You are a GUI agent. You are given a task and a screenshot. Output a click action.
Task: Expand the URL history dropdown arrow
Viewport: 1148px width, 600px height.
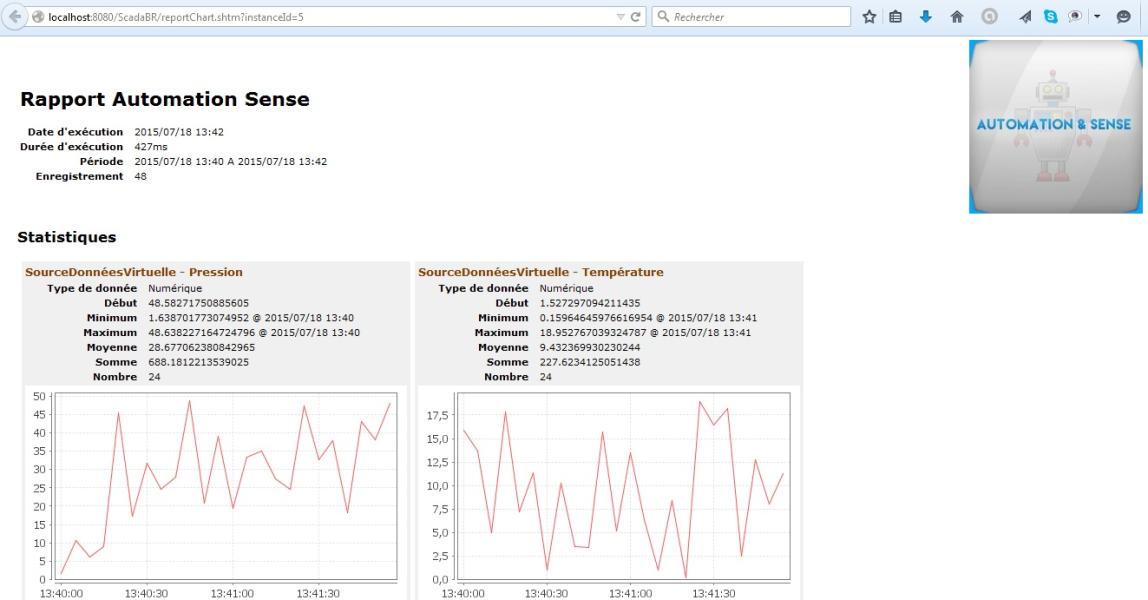[620, 17]
